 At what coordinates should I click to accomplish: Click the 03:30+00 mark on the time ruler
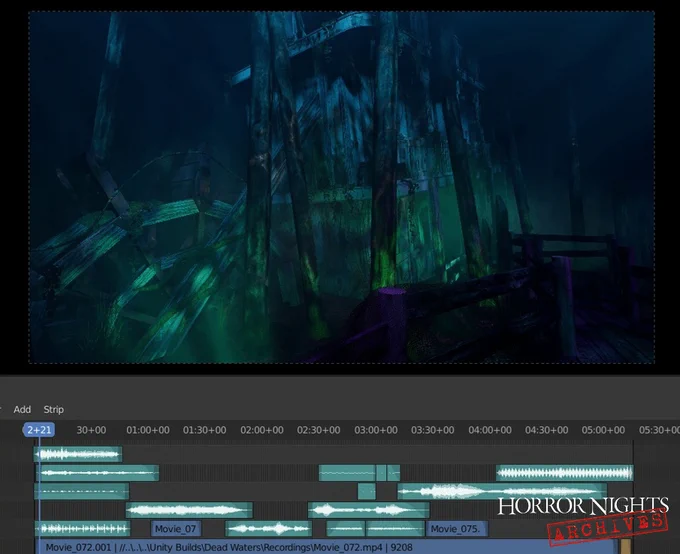pos(433,430)
